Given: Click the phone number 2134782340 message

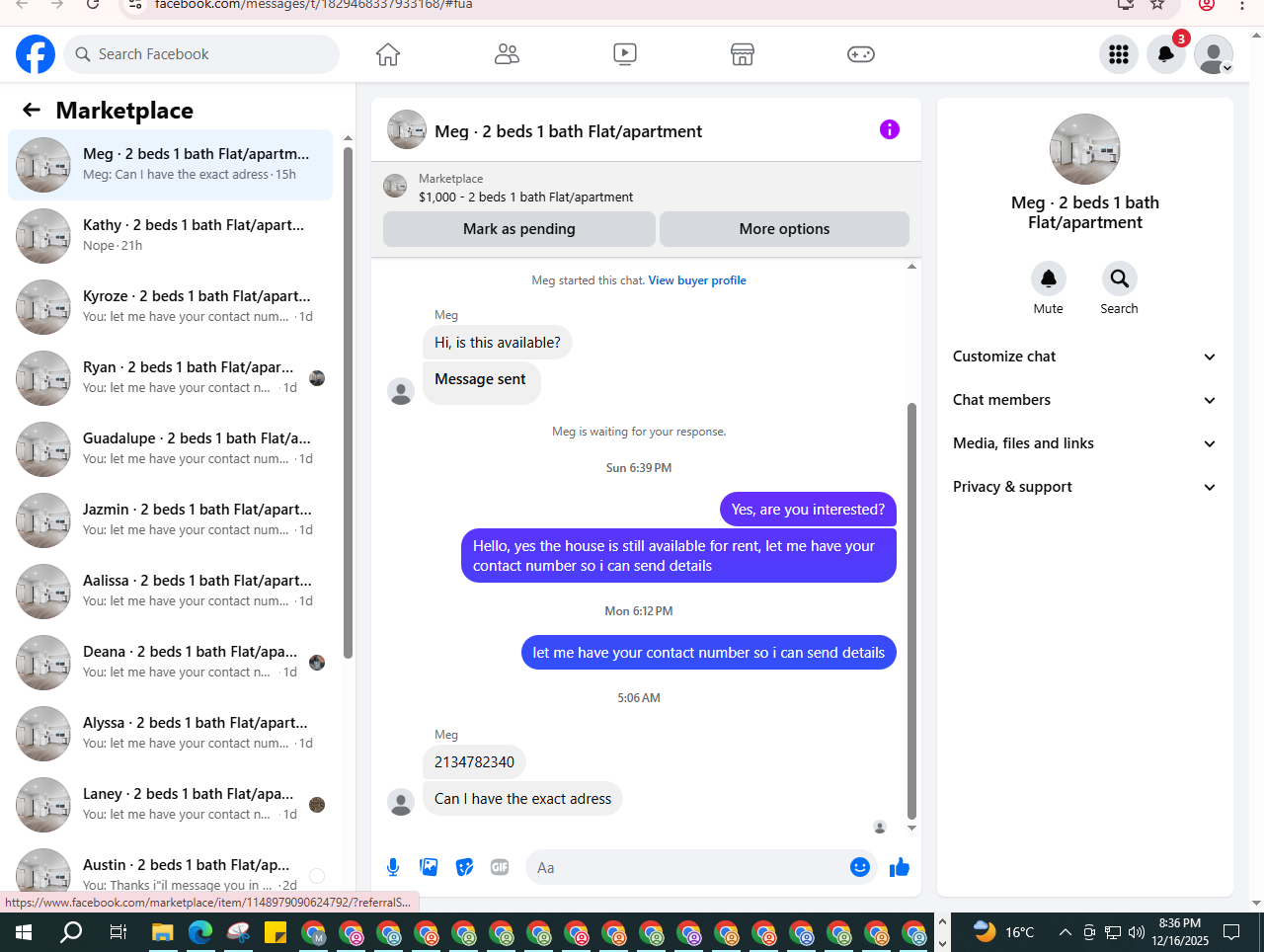Looking at the screenshot, I should (474, 762).
